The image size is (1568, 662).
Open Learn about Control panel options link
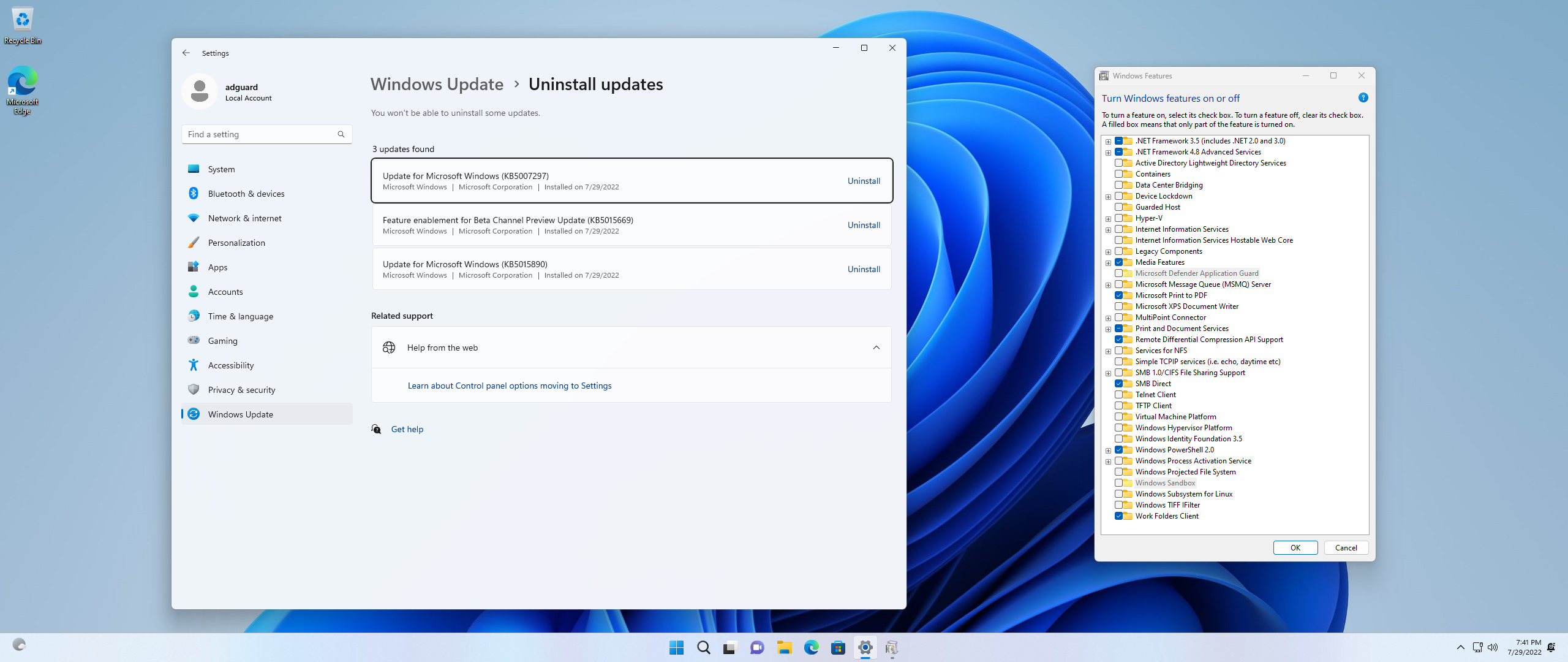510,386
